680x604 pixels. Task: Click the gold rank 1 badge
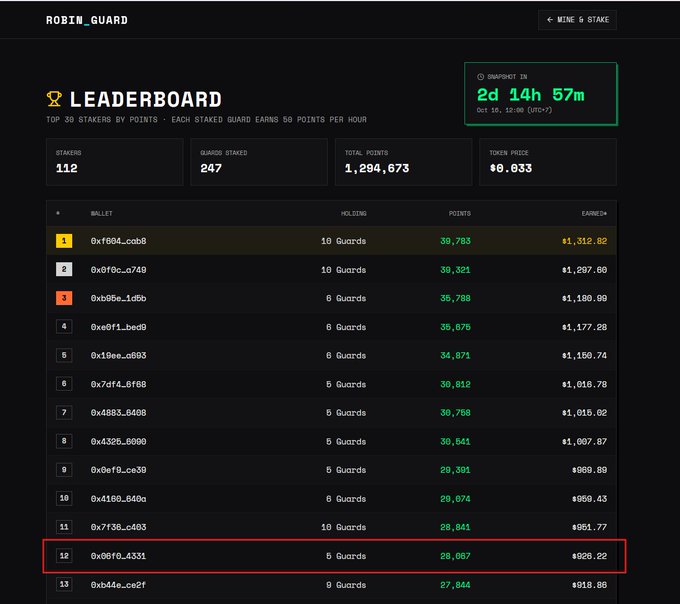tap(64, 241)
